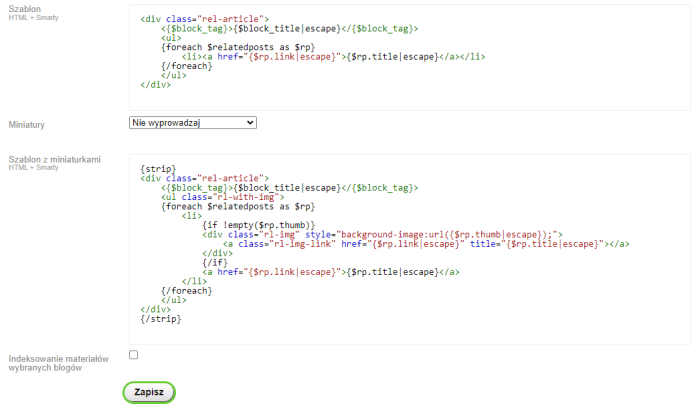
Task: Place cursor on the closing {/strip} line
Action: [161, 320]
